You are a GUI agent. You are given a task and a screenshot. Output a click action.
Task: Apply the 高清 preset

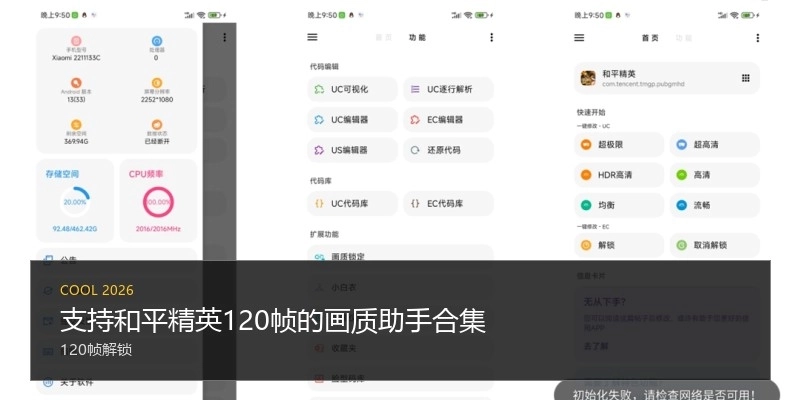[714, 175]
